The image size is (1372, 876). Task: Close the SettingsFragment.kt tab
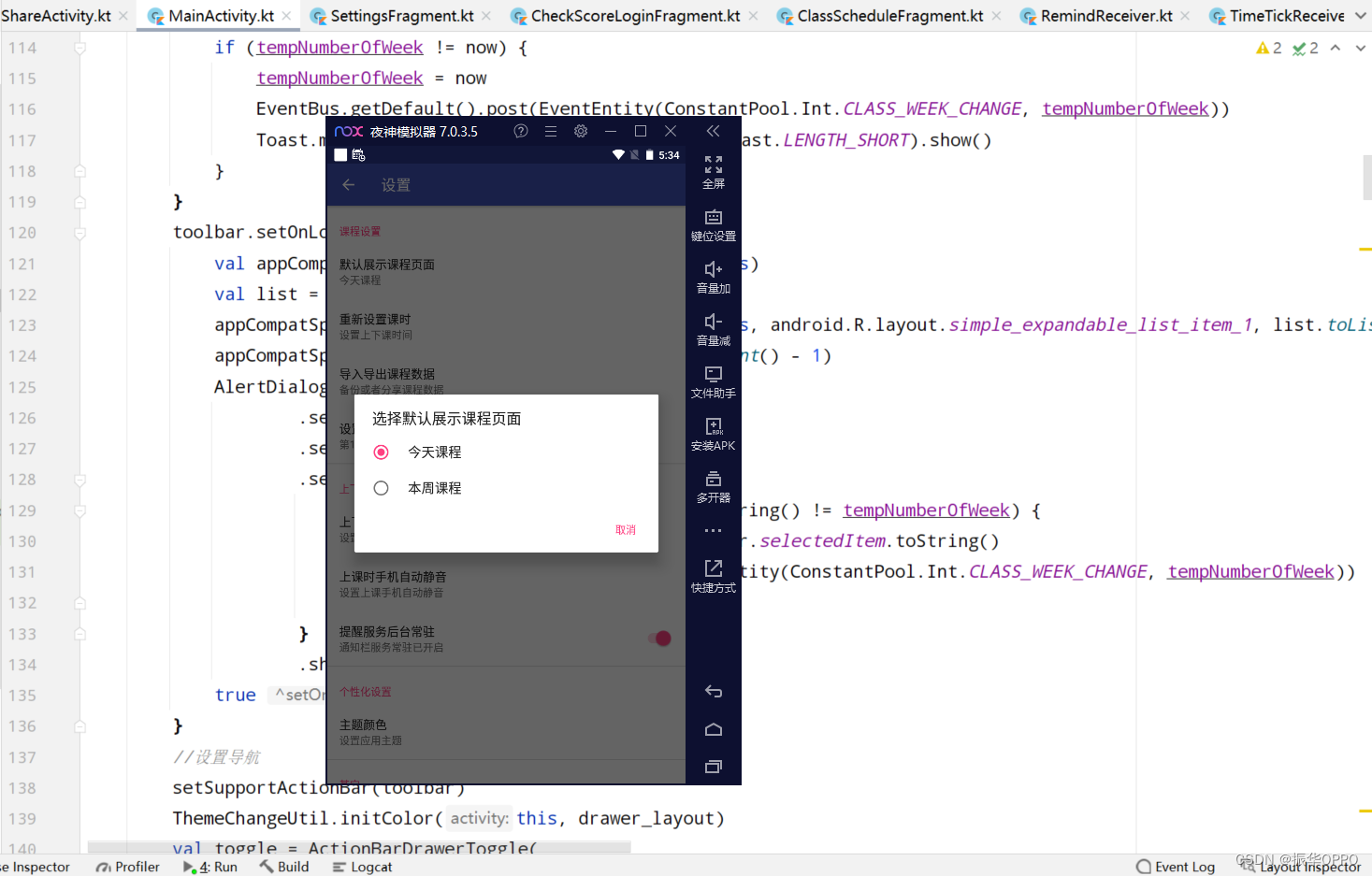pos(486,16)
